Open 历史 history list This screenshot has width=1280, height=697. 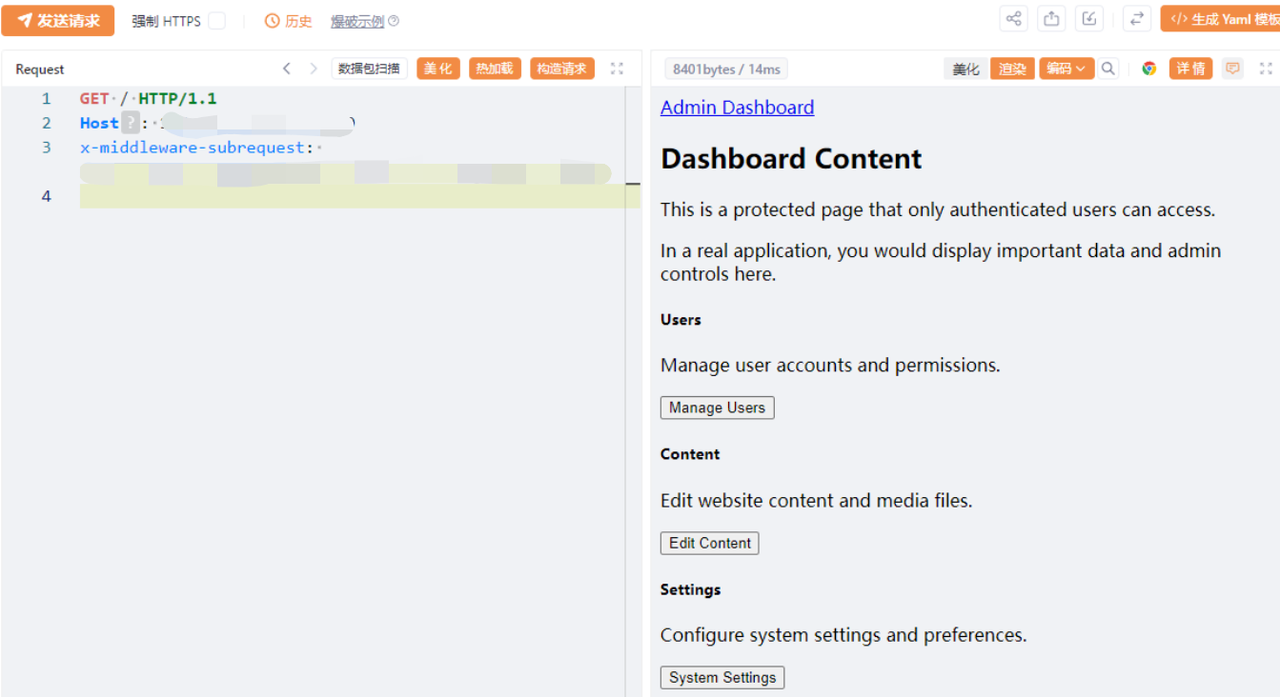(288, 21)
